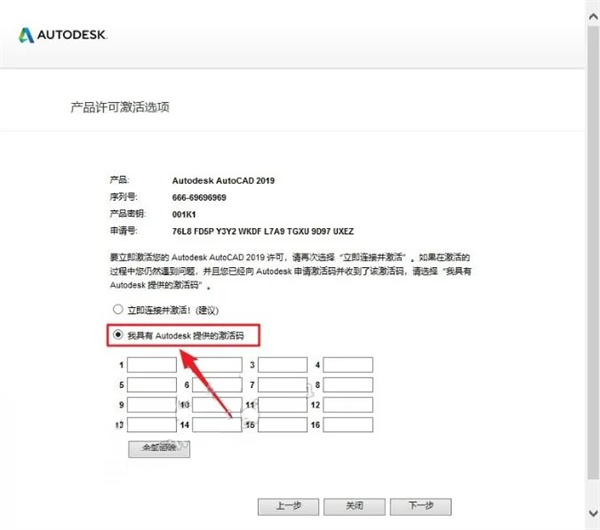Click activation code field 9
Viewport: 600px width, 530px height.
[x=152, y=404]
